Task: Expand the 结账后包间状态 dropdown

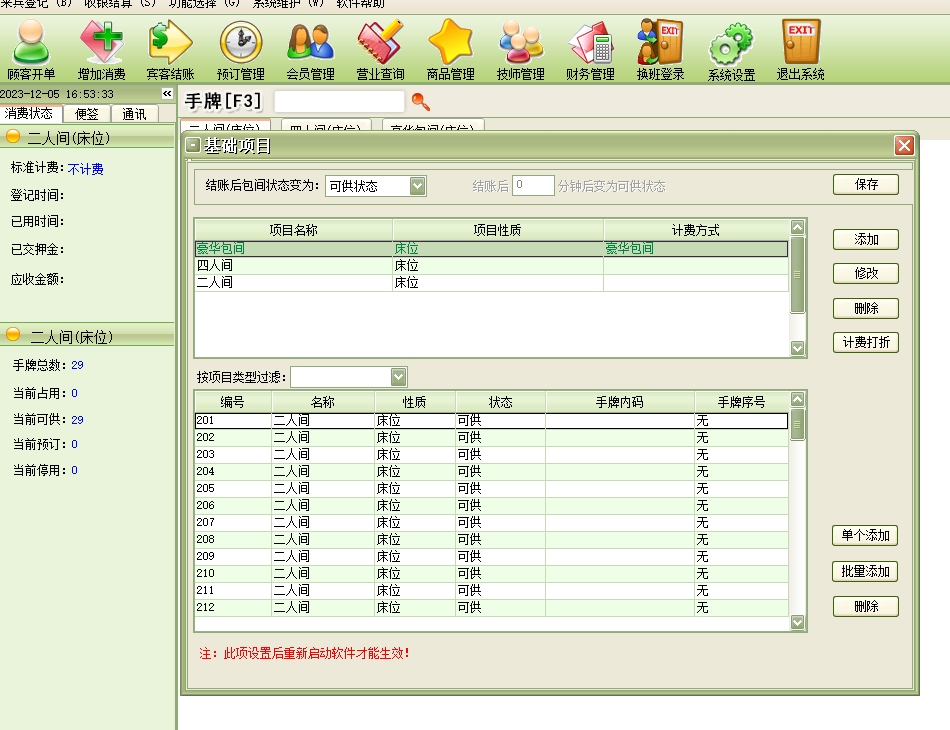Action: [417, 186]
